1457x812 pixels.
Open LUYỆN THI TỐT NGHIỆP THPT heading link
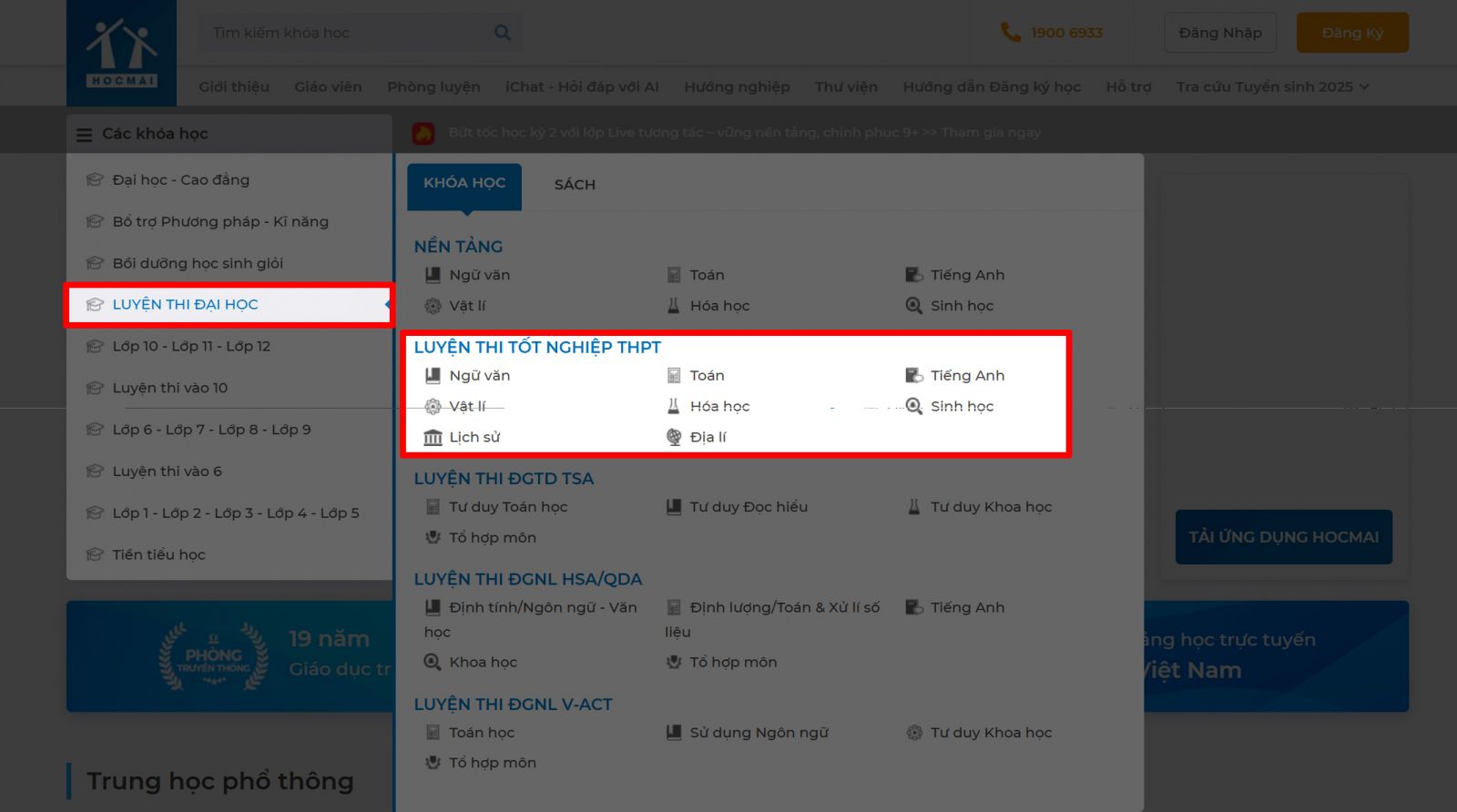coord(537,347)
